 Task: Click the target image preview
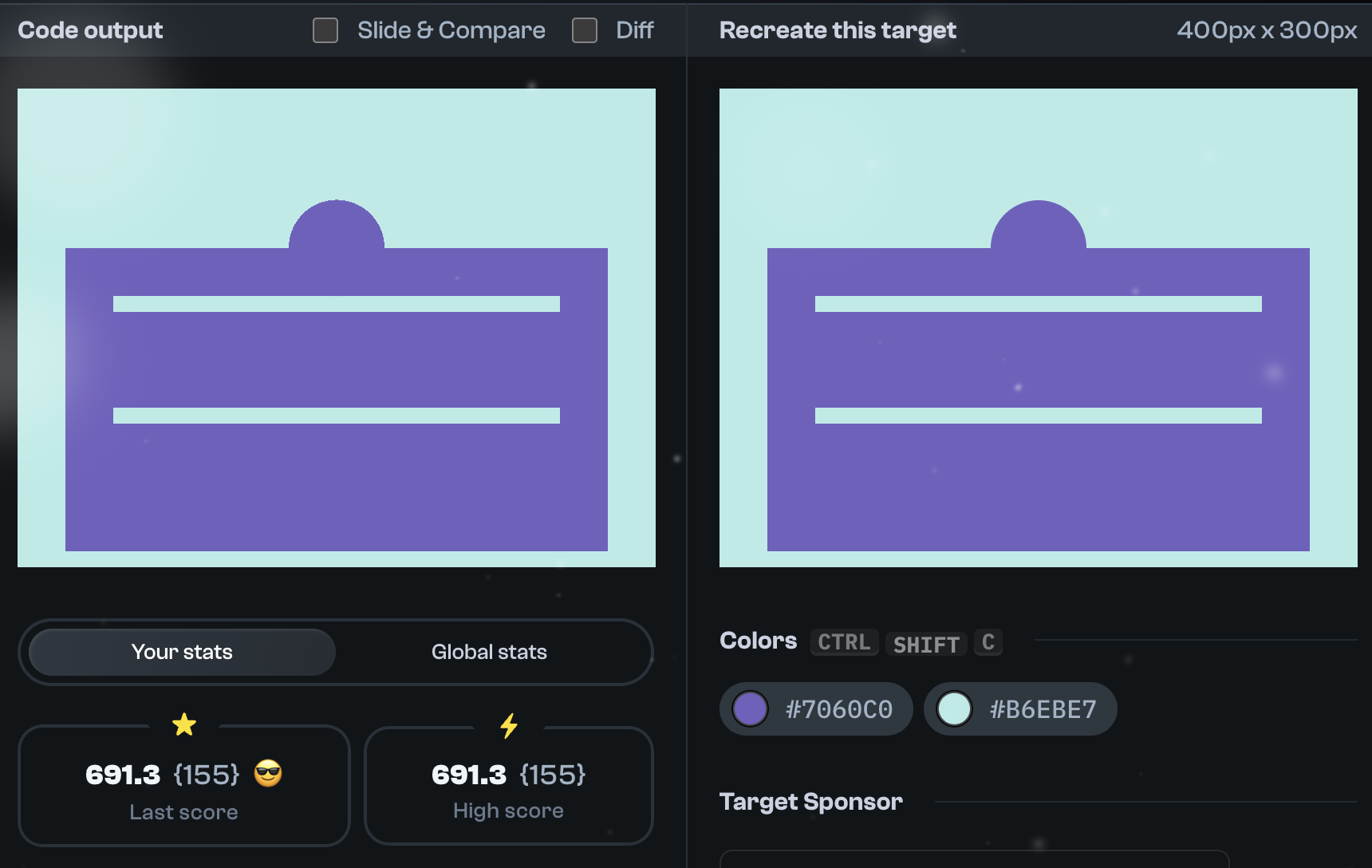pyautogui.click(x=1037, y=325)
